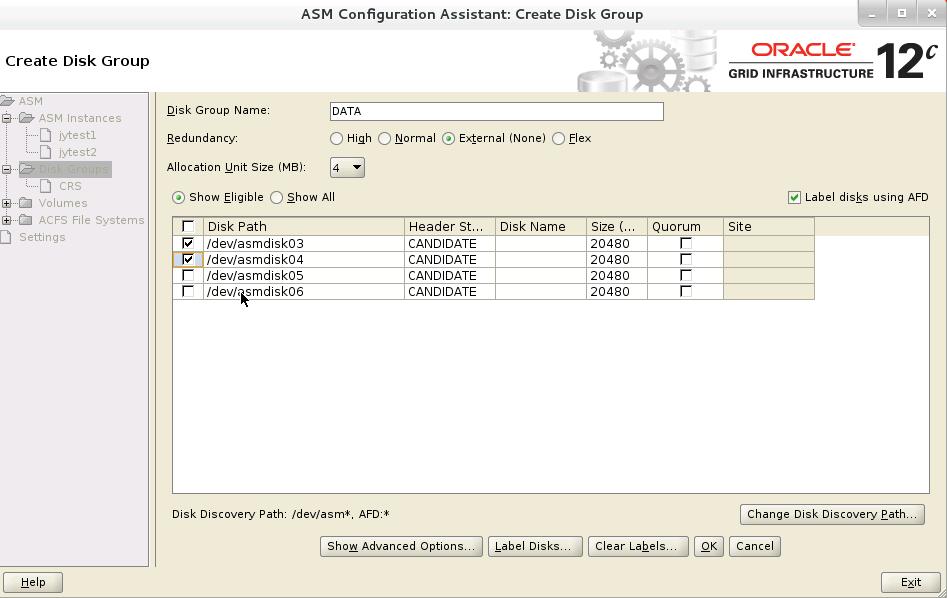Click the Volumes folder icon

[x=25, y=202]
